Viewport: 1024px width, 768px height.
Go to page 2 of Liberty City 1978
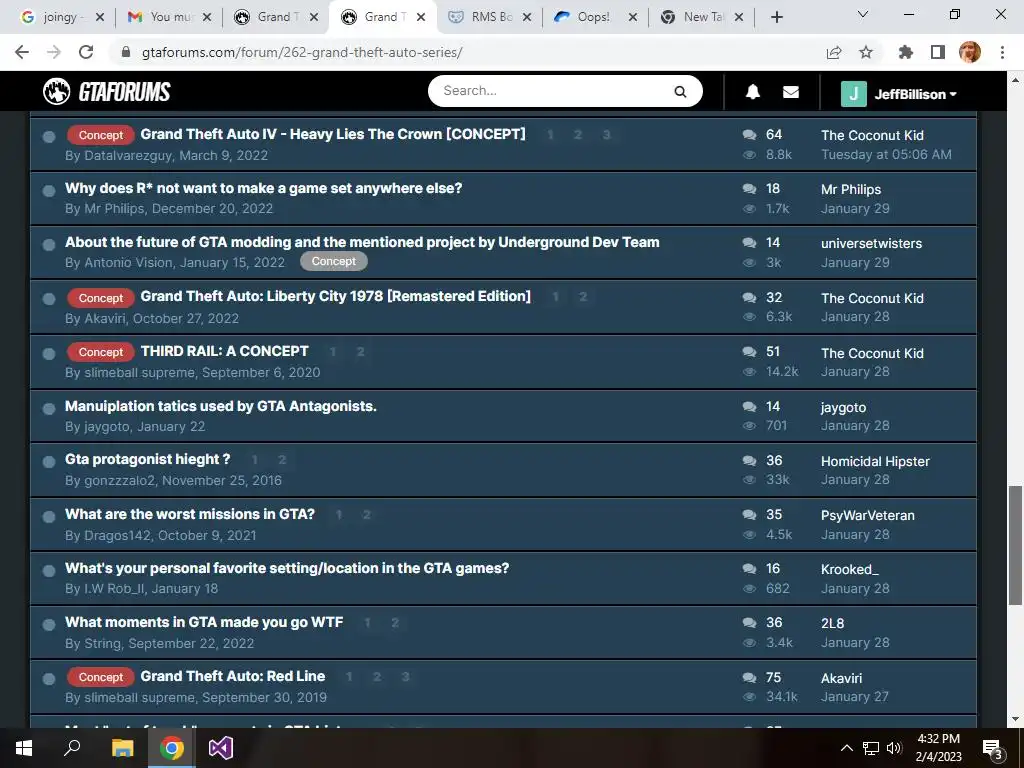click(583, 297)
